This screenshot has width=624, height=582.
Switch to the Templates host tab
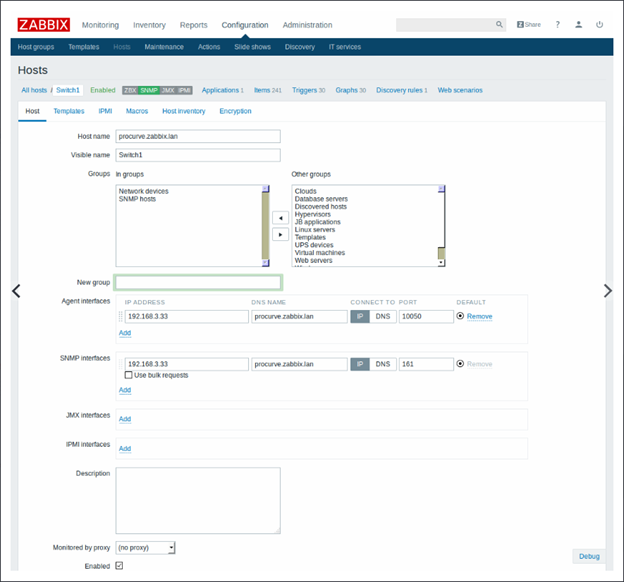click(69, 111)
